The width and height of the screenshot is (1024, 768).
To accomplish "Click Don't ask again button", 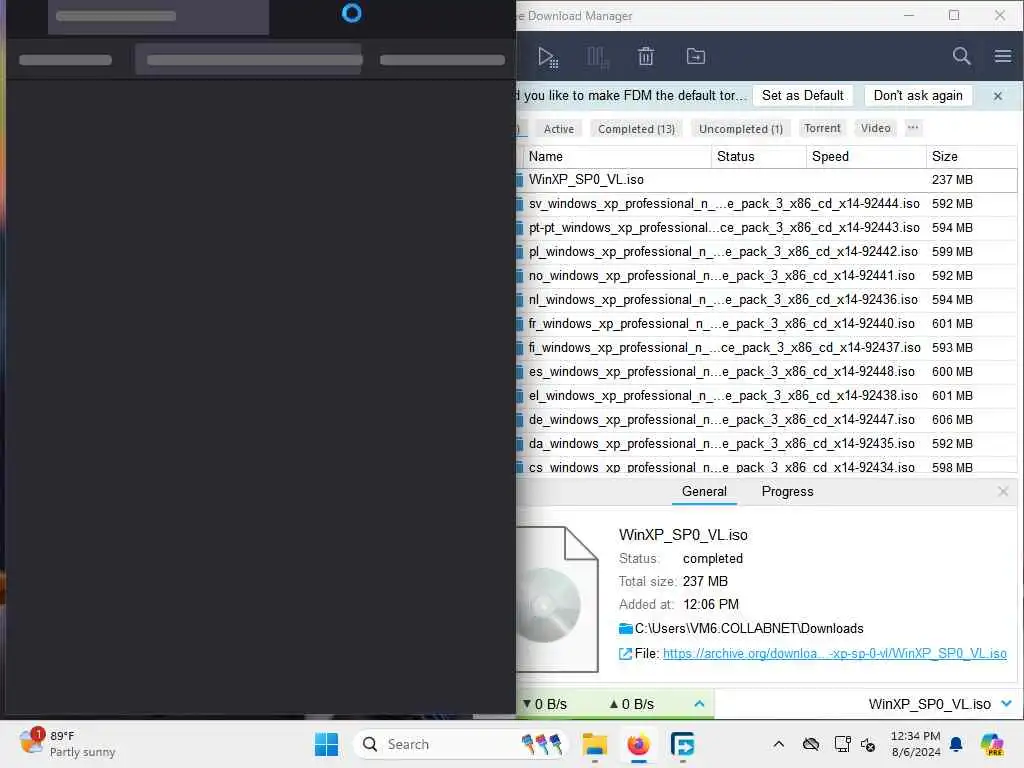I will (x=918, y=95).
